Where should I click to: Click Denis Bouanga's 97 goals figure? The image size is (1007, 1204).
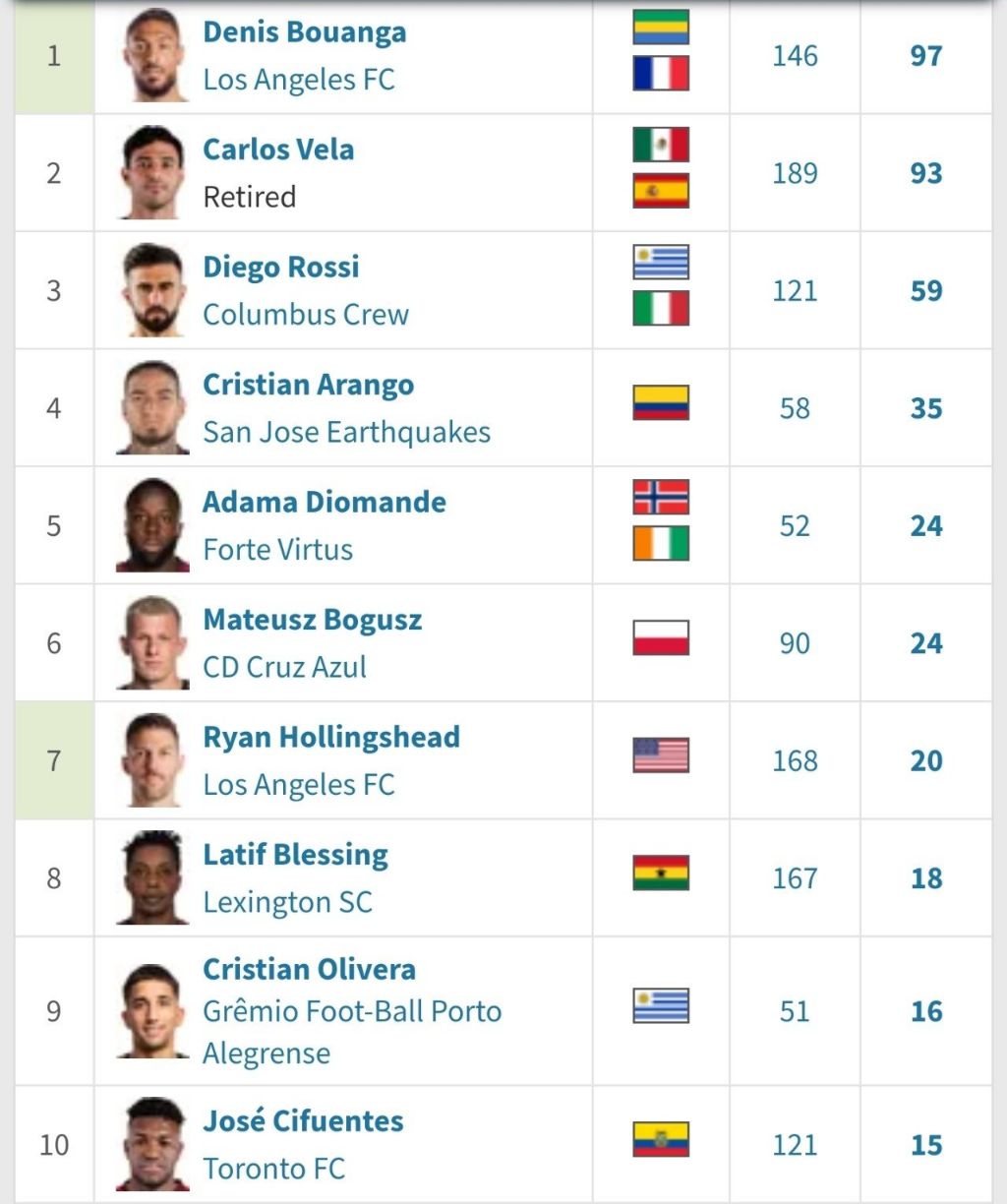(925, 56)
